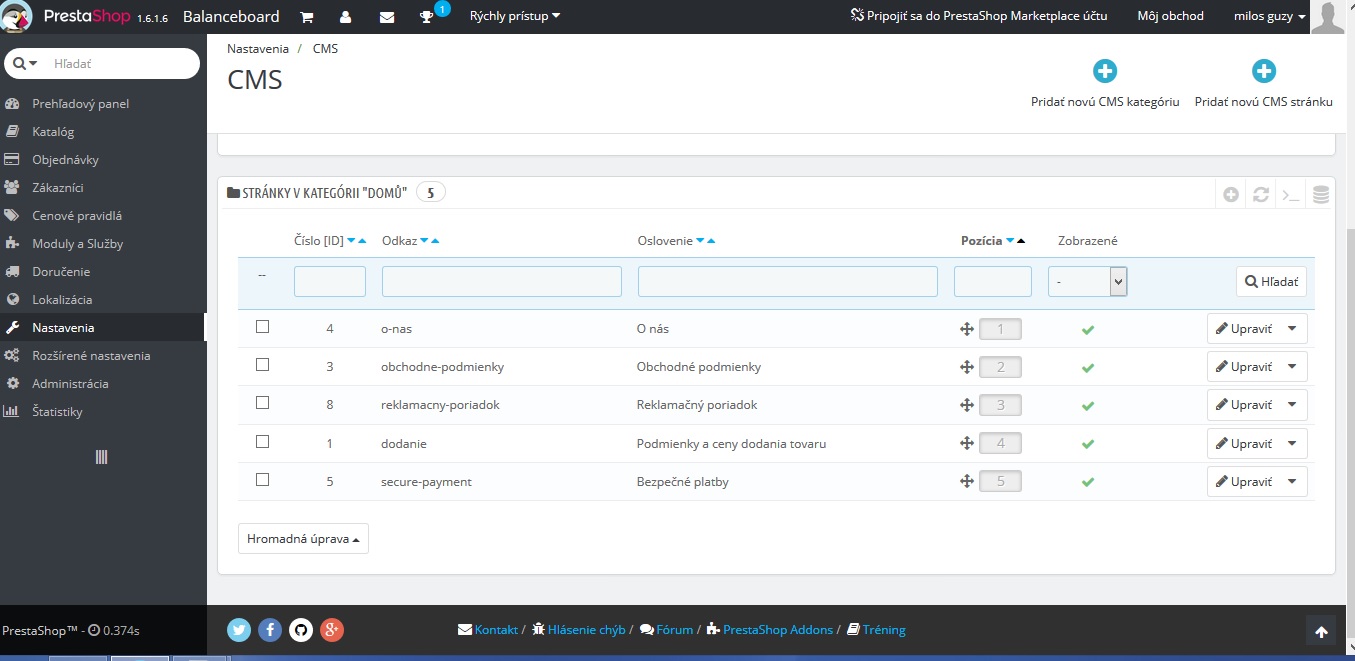Click the Oslovenie filter input field
Screen dimensions: 1355x661
coord(788,281)
